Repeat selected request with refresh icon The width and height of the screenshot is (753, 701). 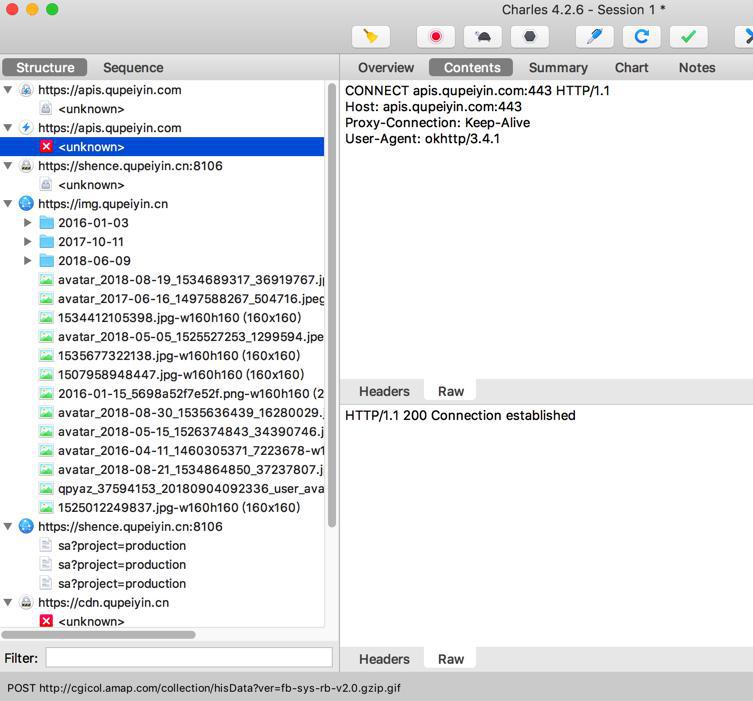[642, 36]
